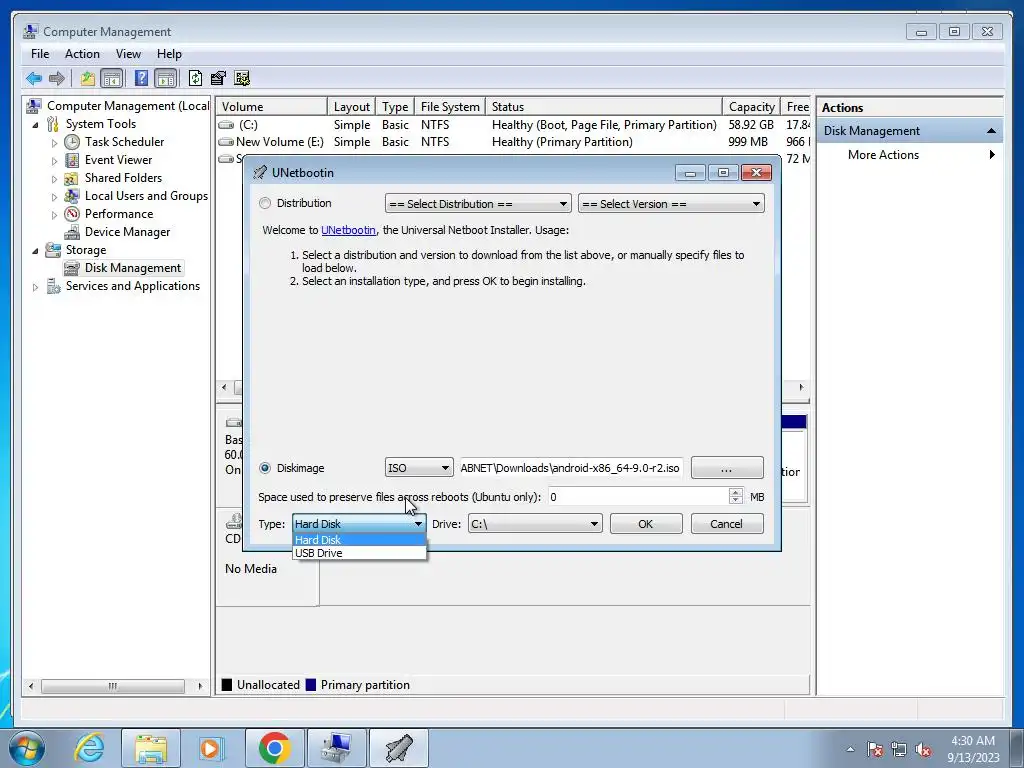Click the C: volume drive icon
Image resolution: width=1024 pixels, height=768 pixels.
(226, 125)
